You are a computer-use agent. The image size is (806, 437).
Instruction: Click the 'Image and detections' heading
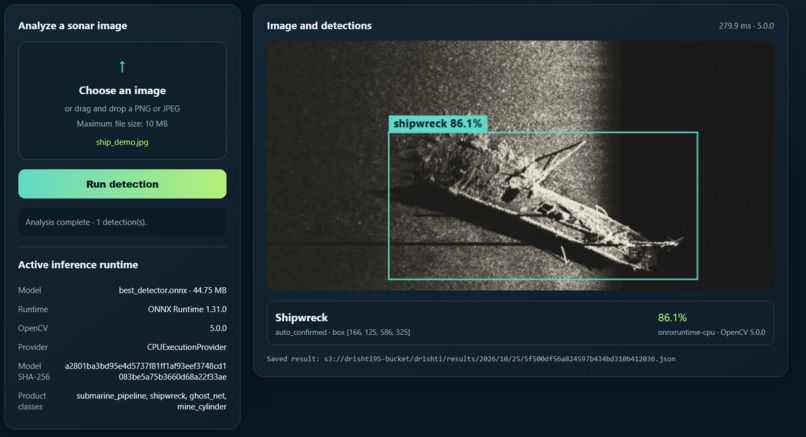319,26
